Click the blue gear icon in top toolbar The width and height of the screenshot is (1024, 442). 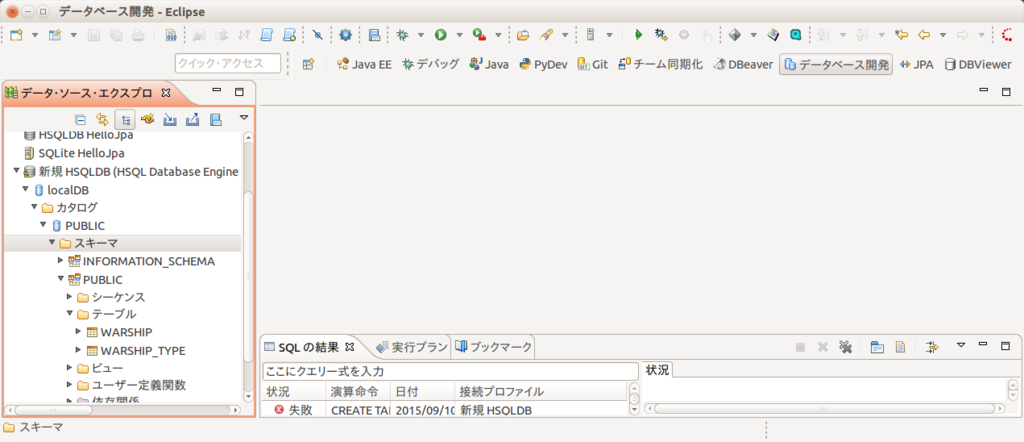[x=345, y=35]
